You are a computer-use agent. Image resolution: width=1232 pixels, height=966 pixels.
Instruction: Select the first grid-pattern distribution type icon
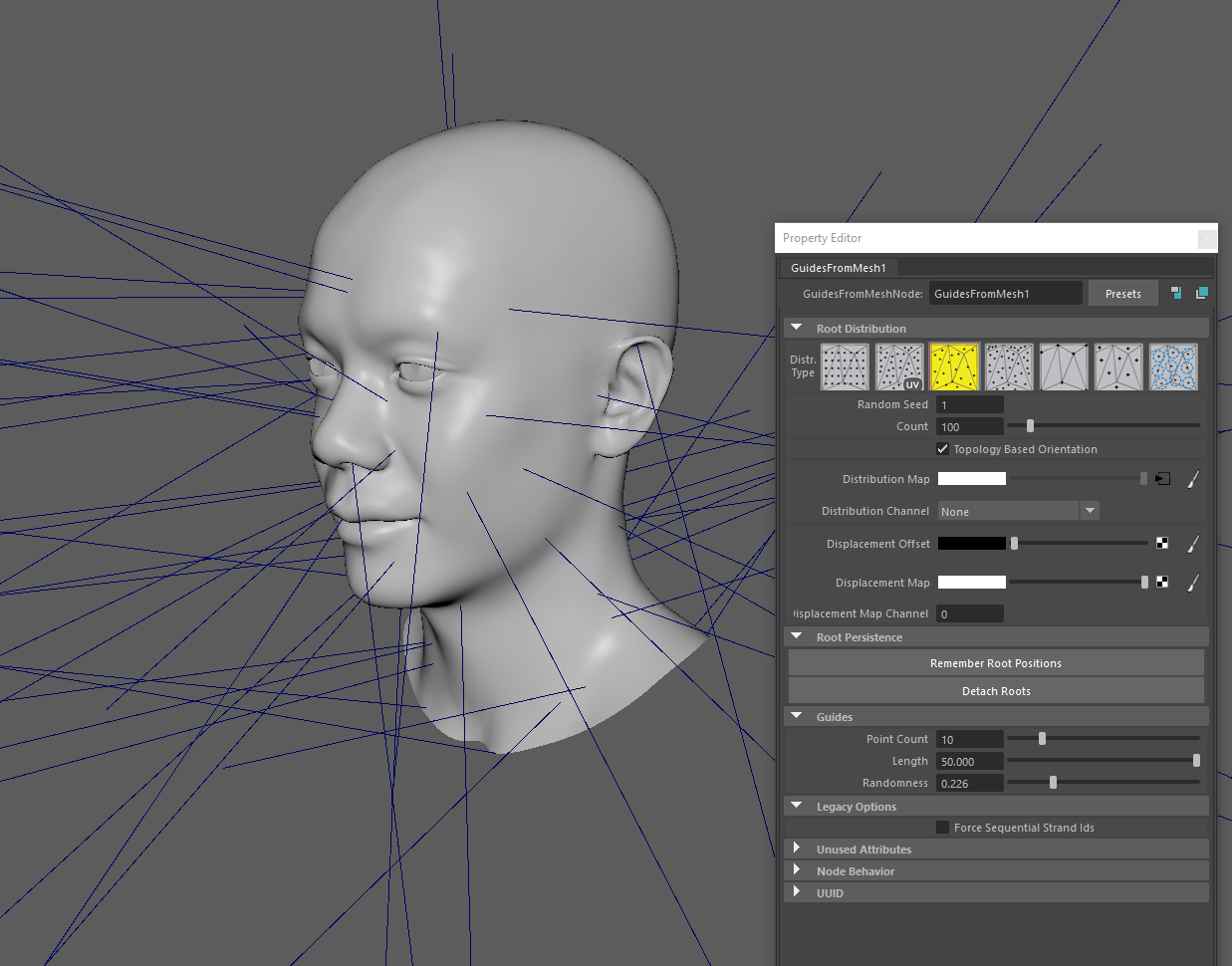coord(845,366)
